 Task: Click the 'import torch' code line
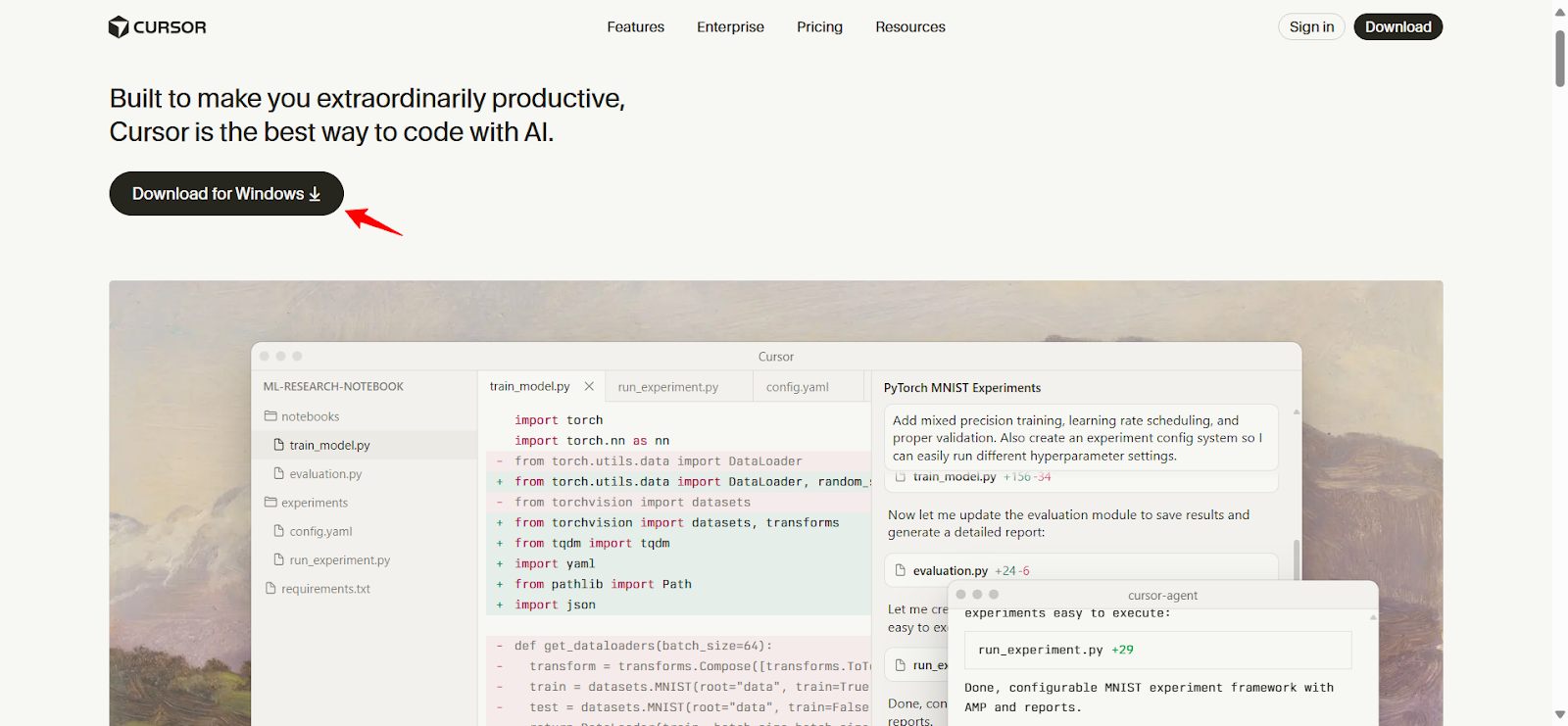pos(559,420)
